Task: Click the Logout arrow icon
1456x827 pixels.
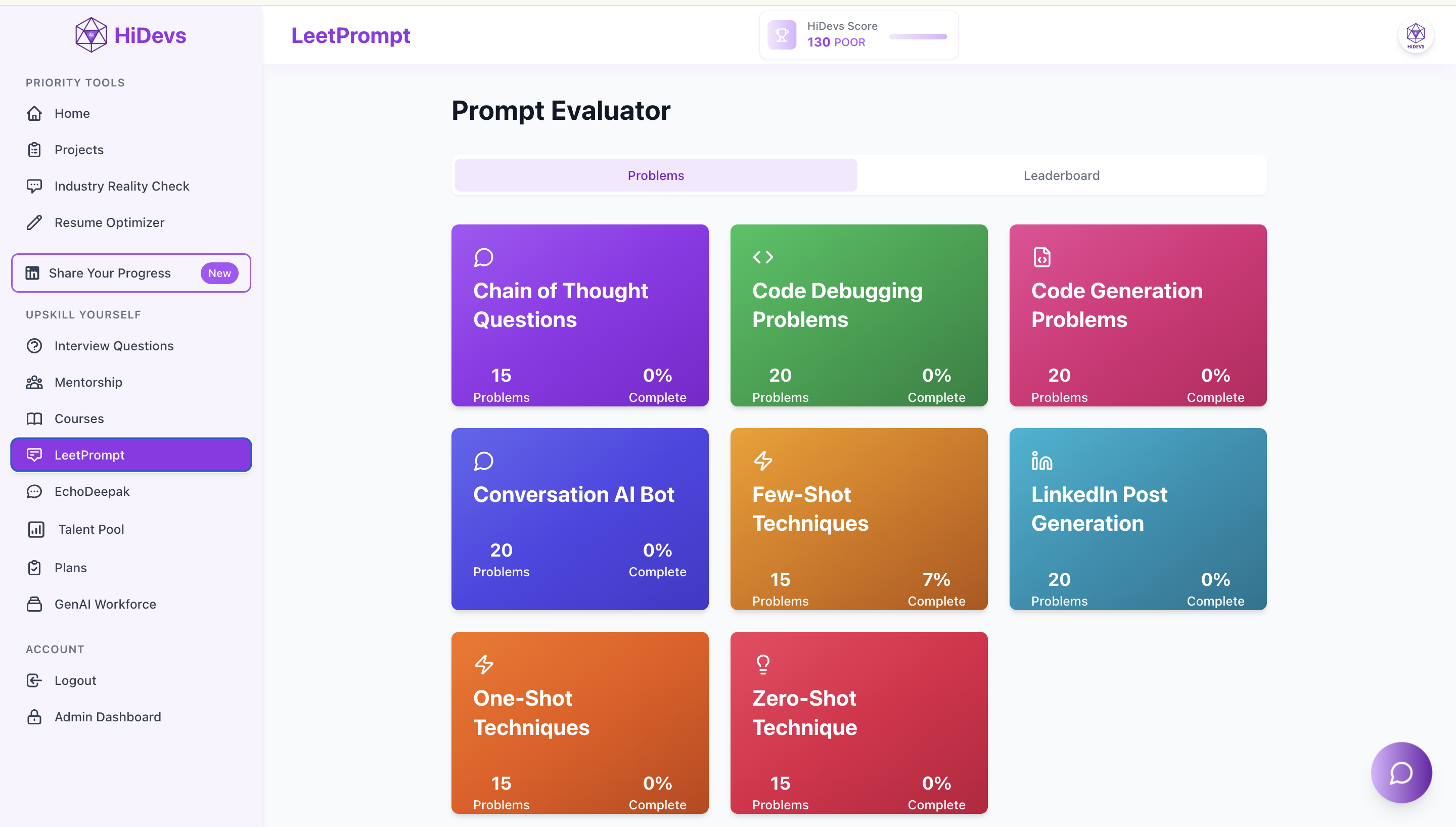Action: pos(34,680)
